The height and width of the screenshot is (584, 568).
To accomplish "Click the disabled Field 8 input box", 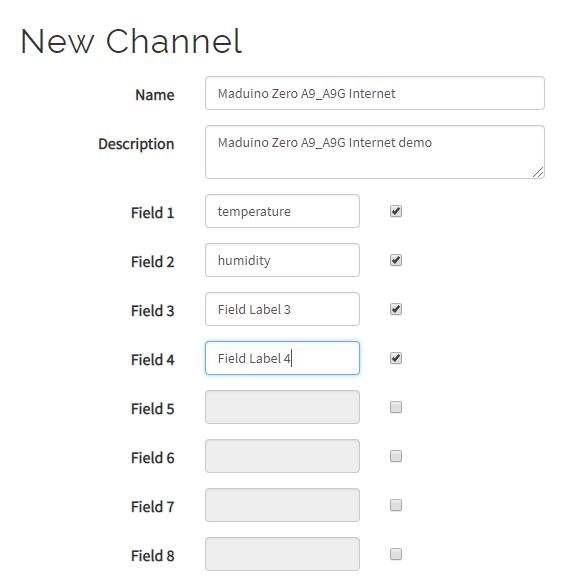I will pos(282,554).
